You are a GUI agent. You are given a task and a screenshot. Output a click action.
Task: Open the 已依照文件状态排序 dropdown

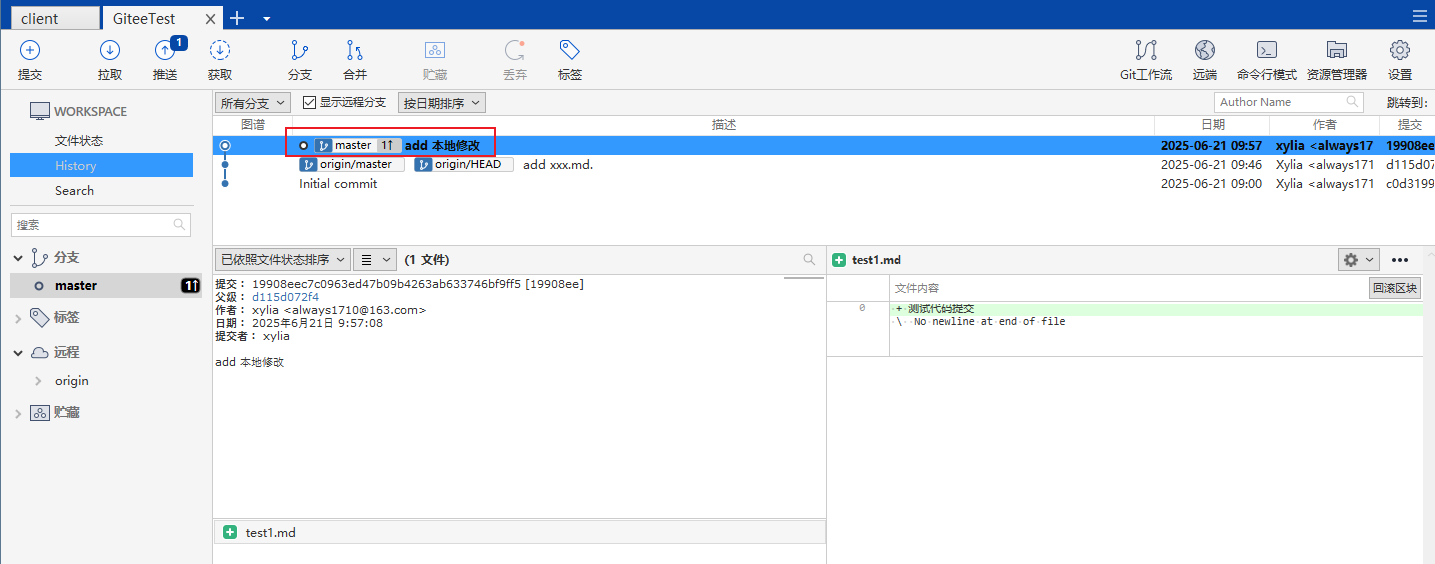coord(282,259)
